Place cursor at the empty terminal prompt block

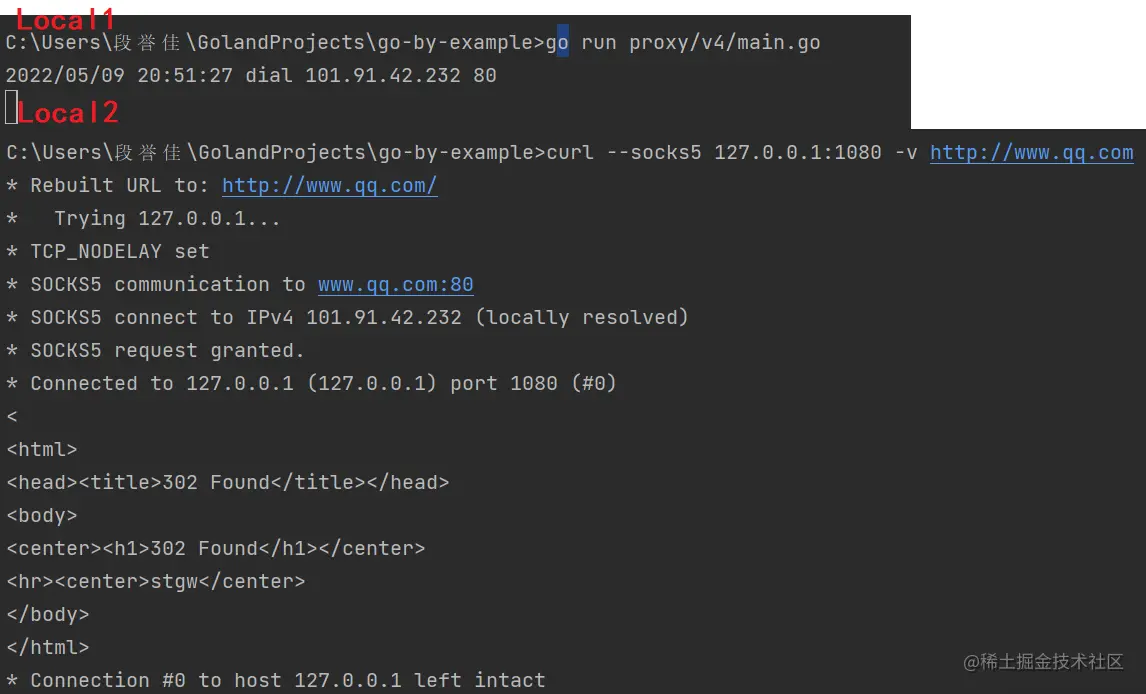click(x=11, y=107)
